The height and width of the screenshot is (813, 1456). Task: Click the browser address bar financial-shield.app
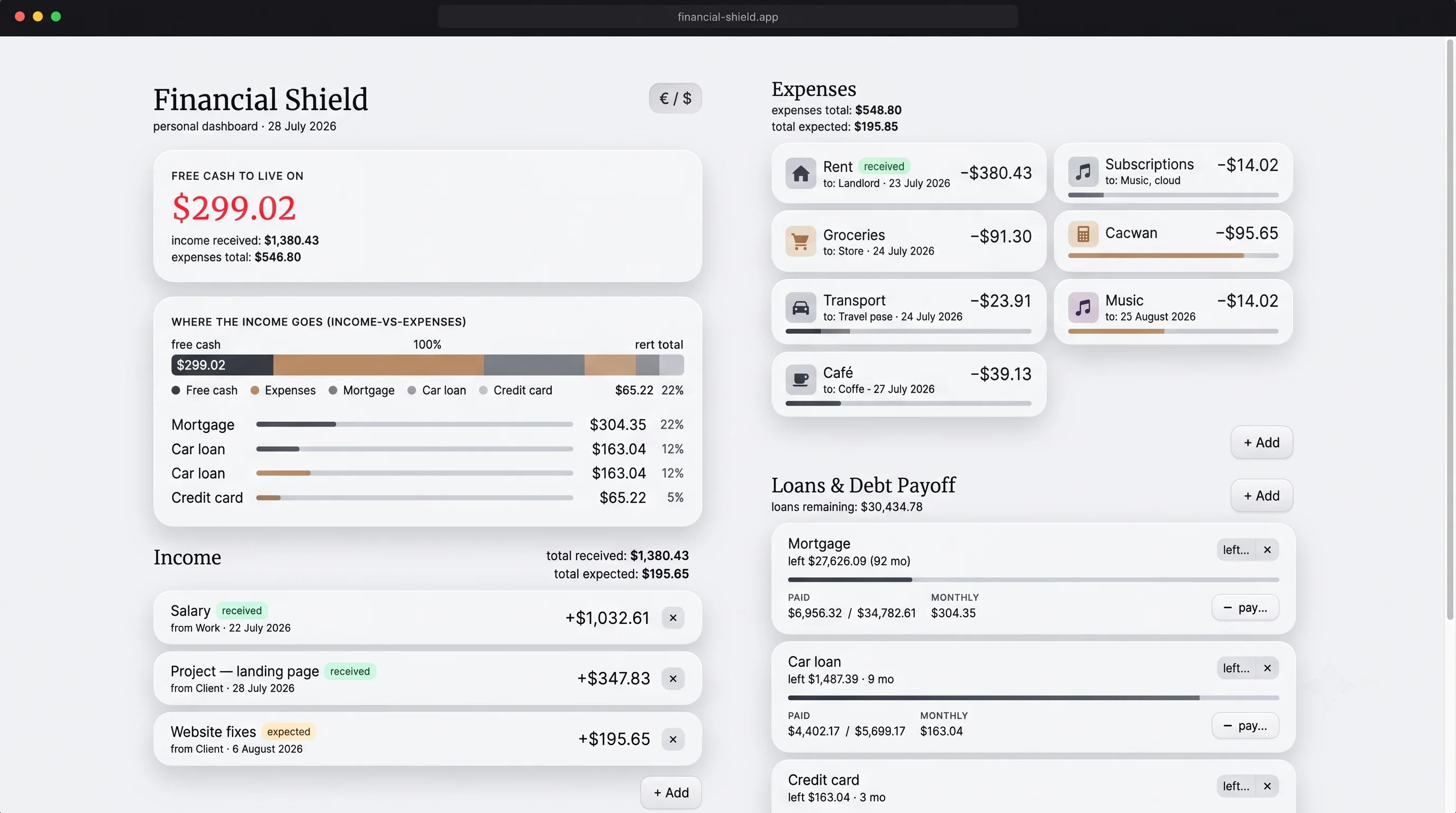(727, 17)
